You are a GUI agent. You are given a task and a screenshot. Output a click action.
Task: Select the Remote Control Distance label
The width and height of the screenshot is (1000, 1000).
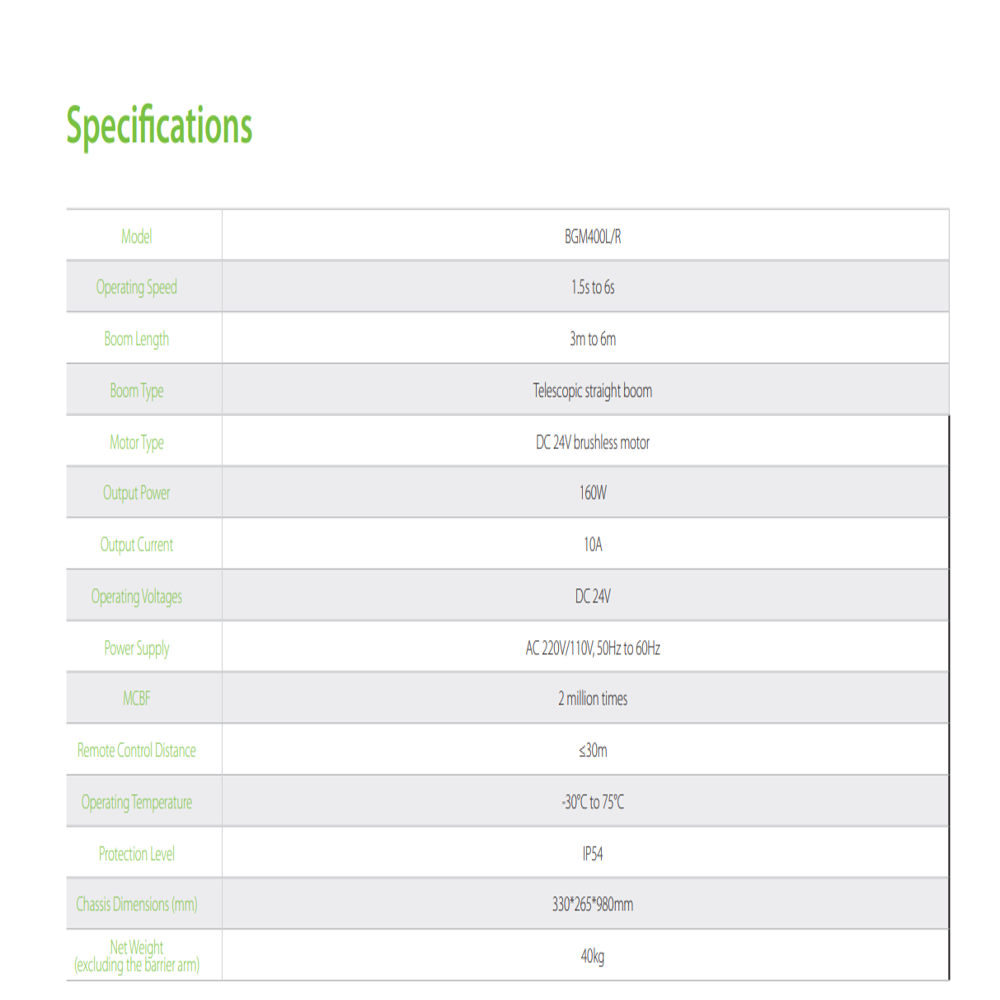[136, 751]
